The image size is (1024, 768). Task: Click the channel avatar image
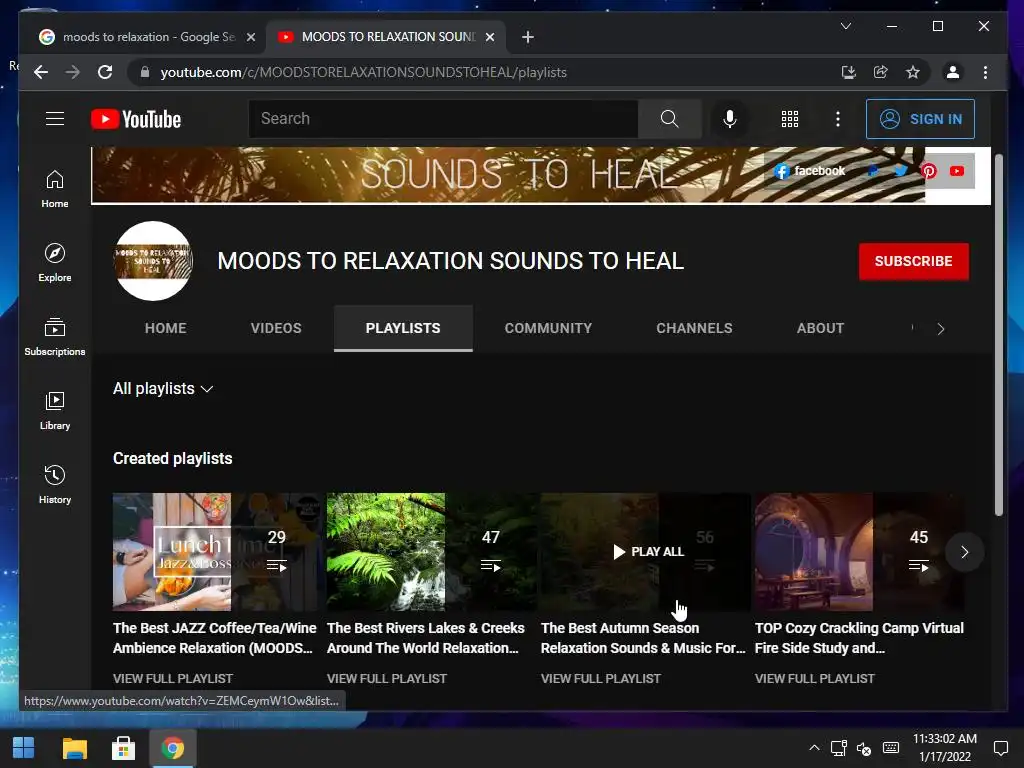coord(153,261)
